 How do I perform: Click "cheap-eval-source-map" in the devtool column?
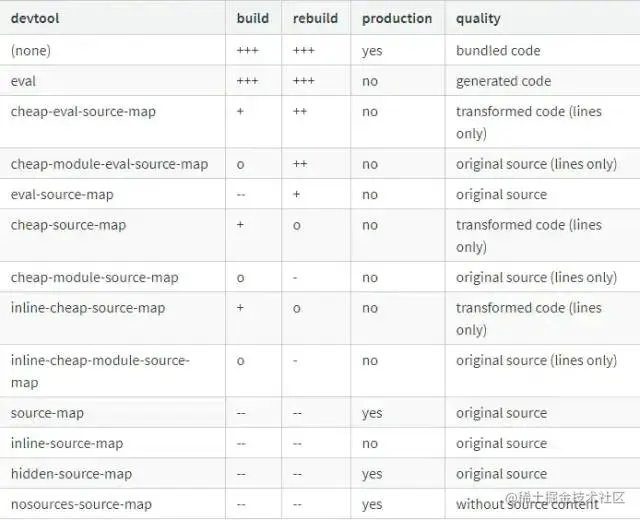coord(83,111)
